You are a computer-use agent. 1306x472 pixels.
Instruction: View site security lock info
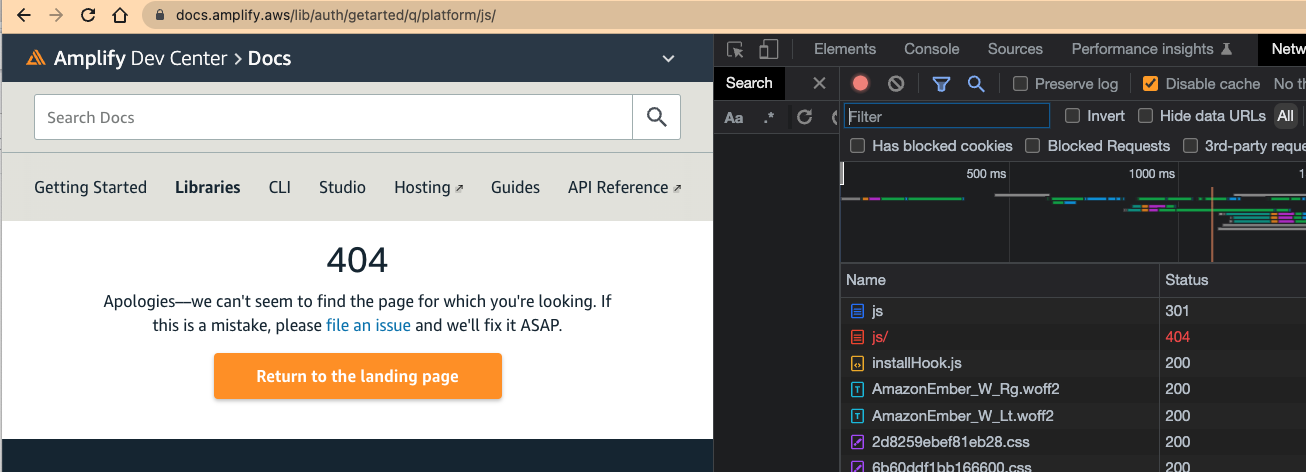(x=160, y=15)
